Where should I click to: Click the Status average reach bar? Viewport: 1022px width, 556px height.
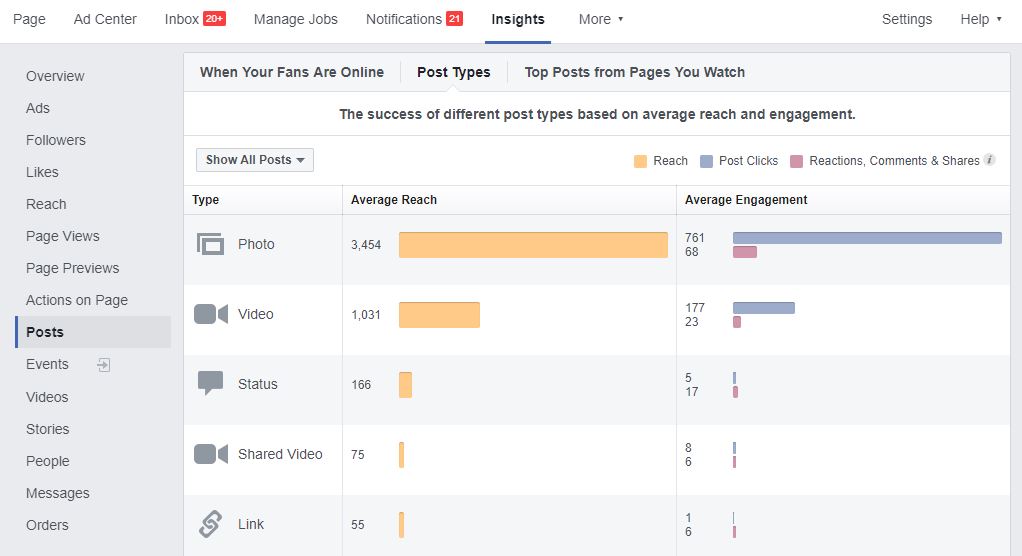(x=405, y=385)
